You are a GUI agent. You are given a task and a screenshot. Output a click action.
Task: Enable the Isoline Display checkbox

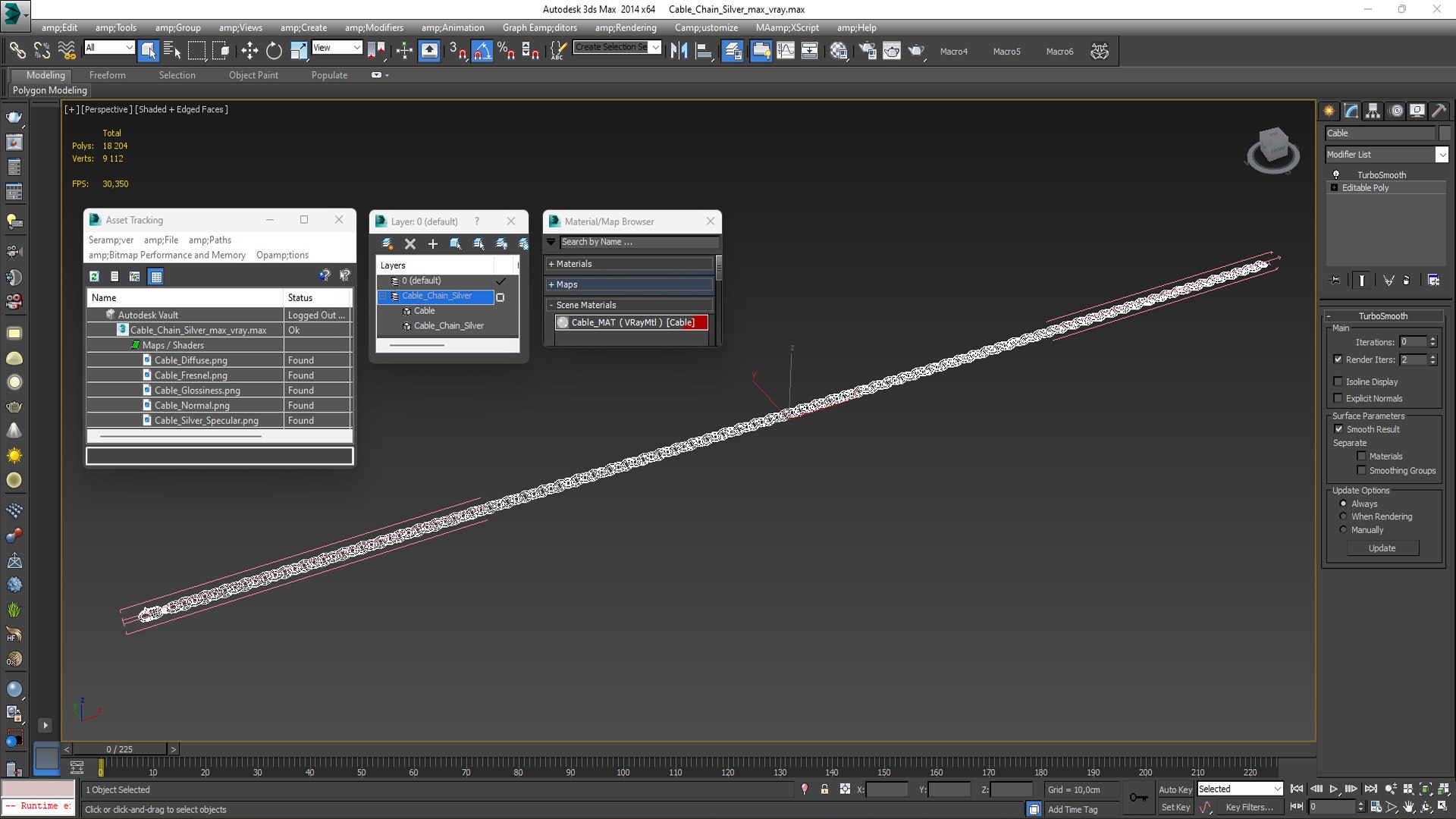pyautogui.click(x=1338, y=381)
